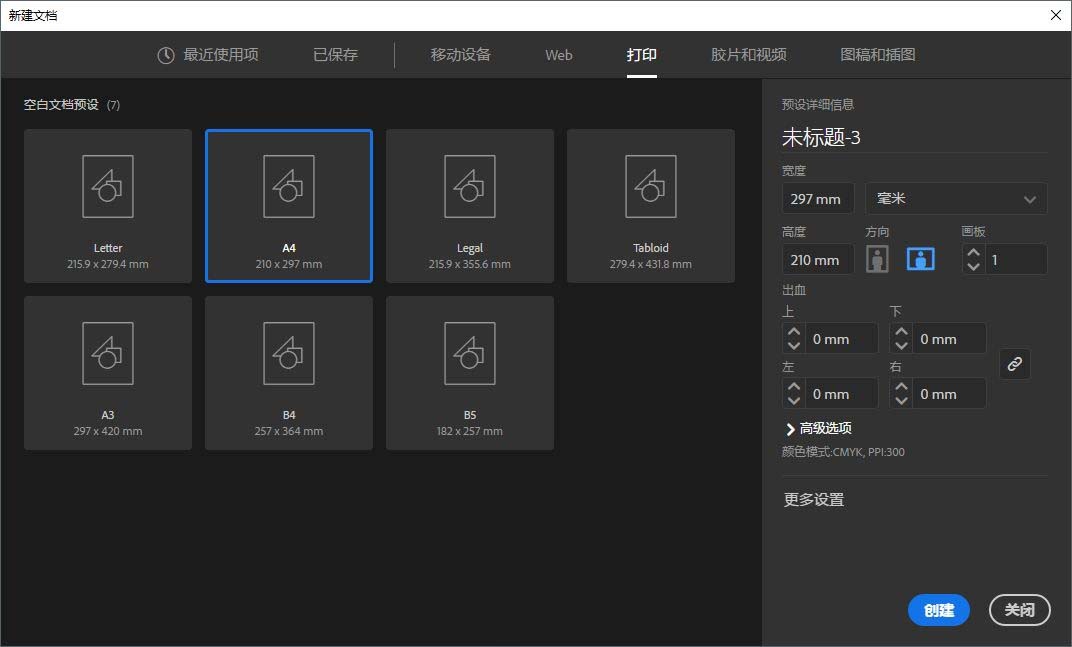1072x647 pixels.
Task: Pick the B5 preset card
Action: (x=470, y=373)
